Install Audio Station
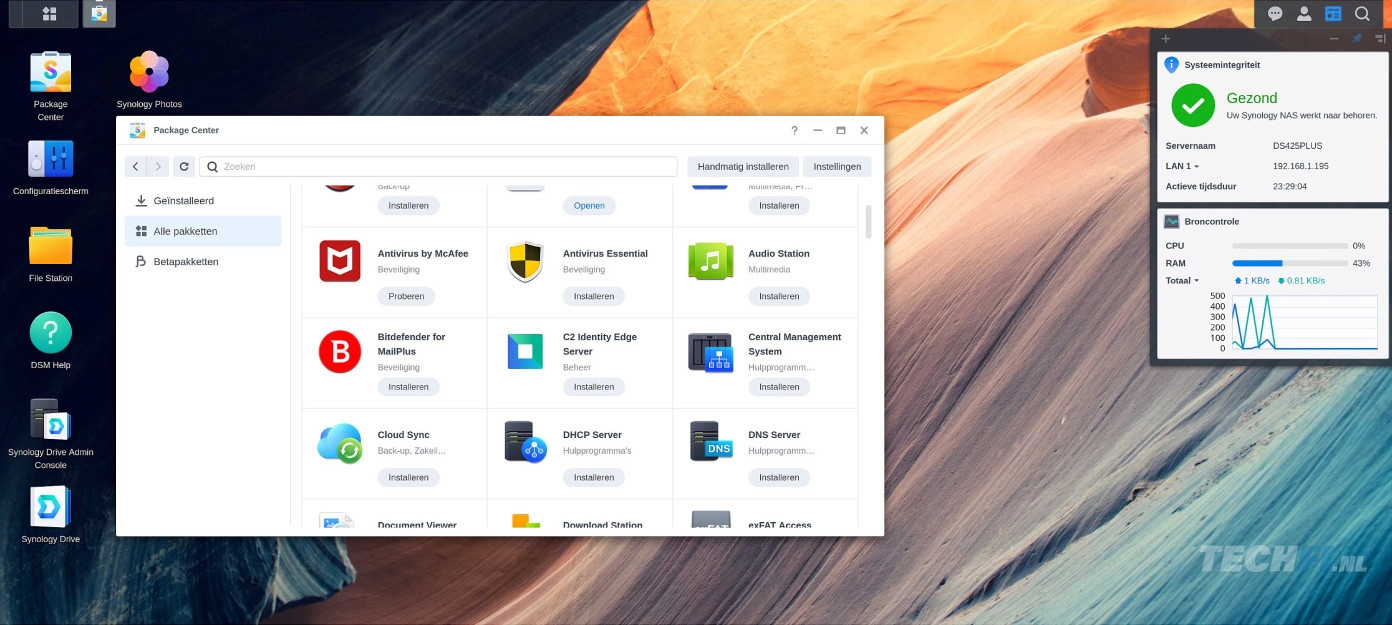The height and width of the screenshot is (625, 1392). click(x=779, y=296)
